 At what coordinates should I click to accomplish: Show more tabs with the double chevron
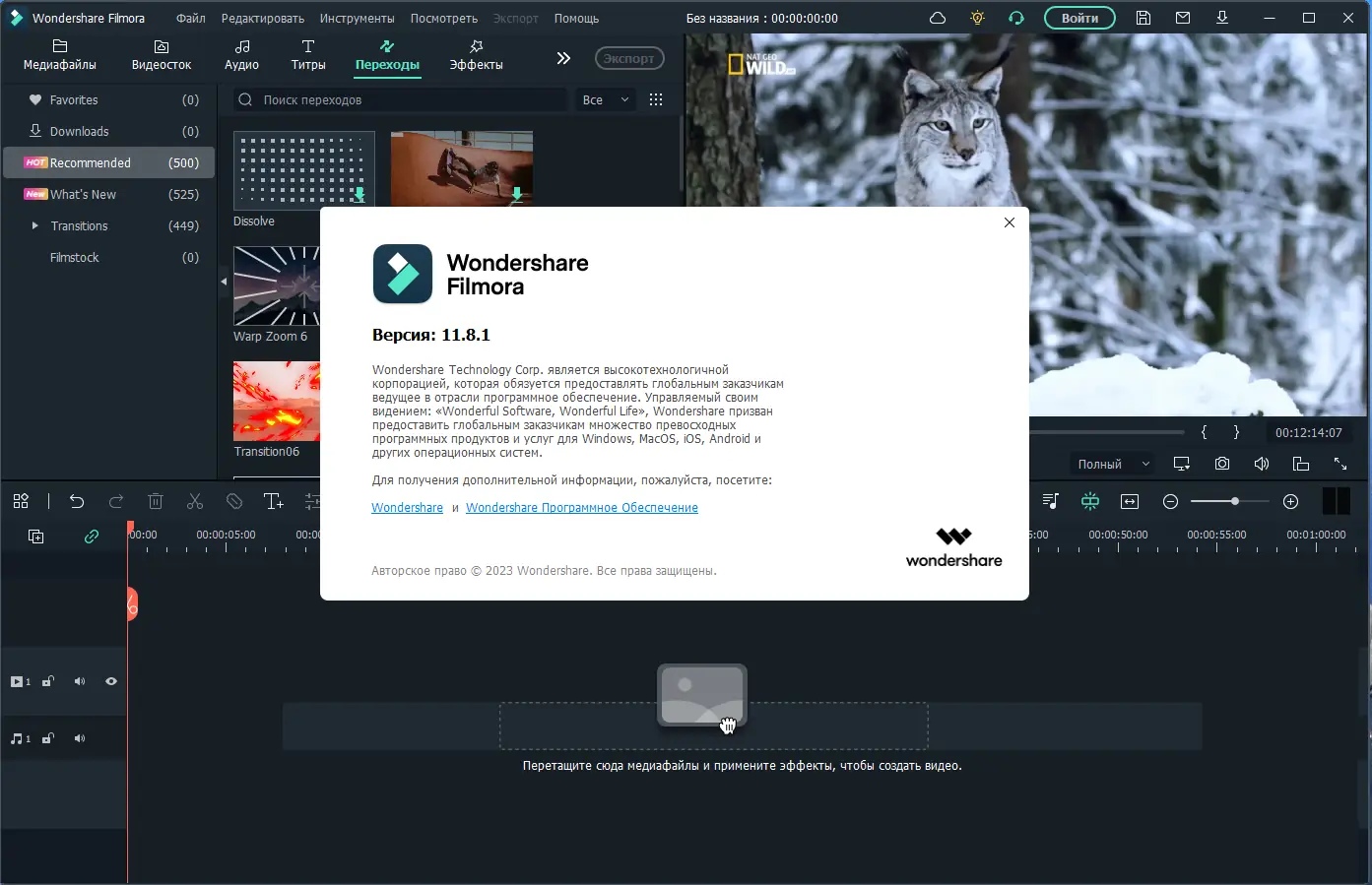point(563,58)
